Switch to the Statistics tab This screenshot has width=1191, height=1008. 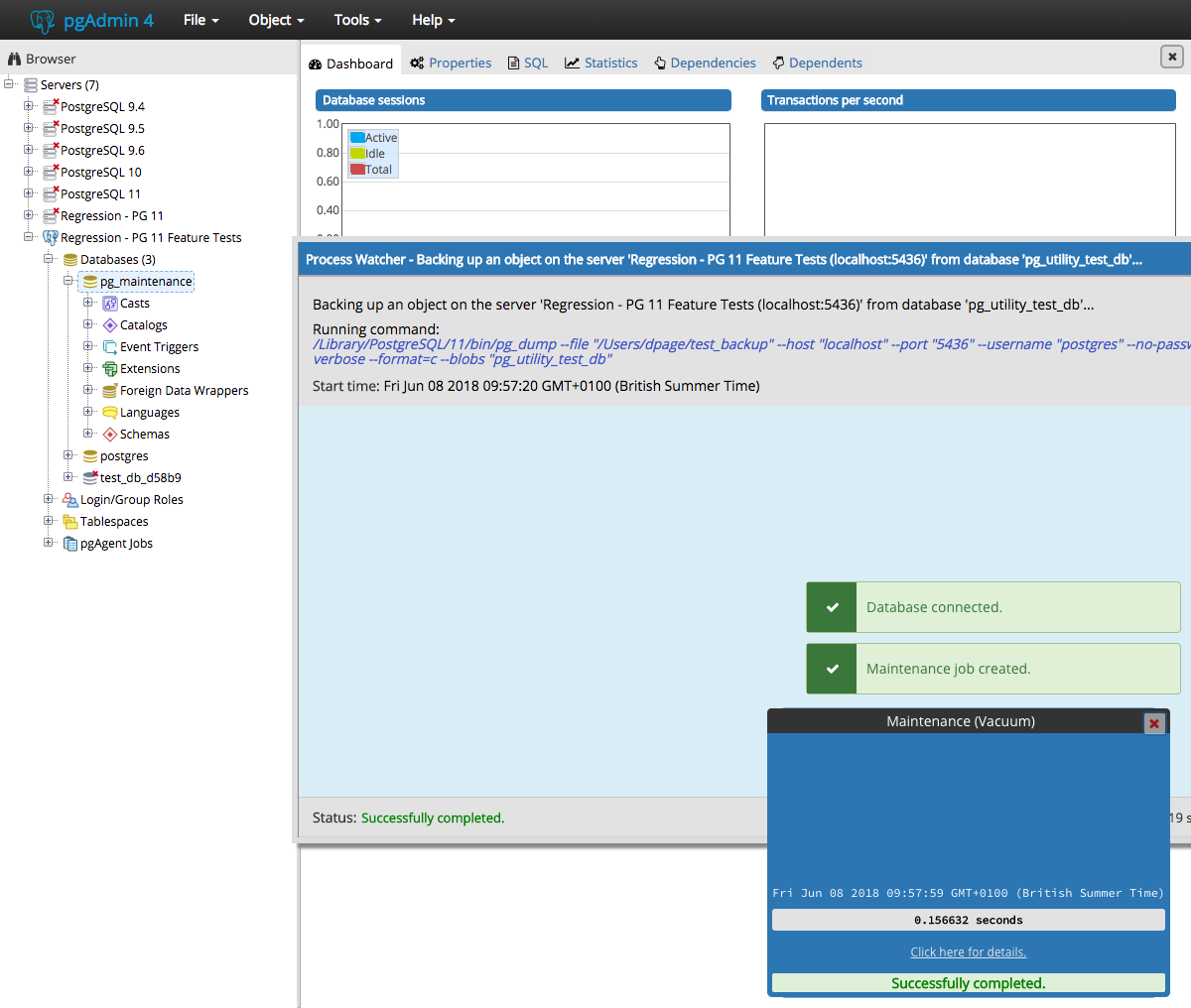601,63
